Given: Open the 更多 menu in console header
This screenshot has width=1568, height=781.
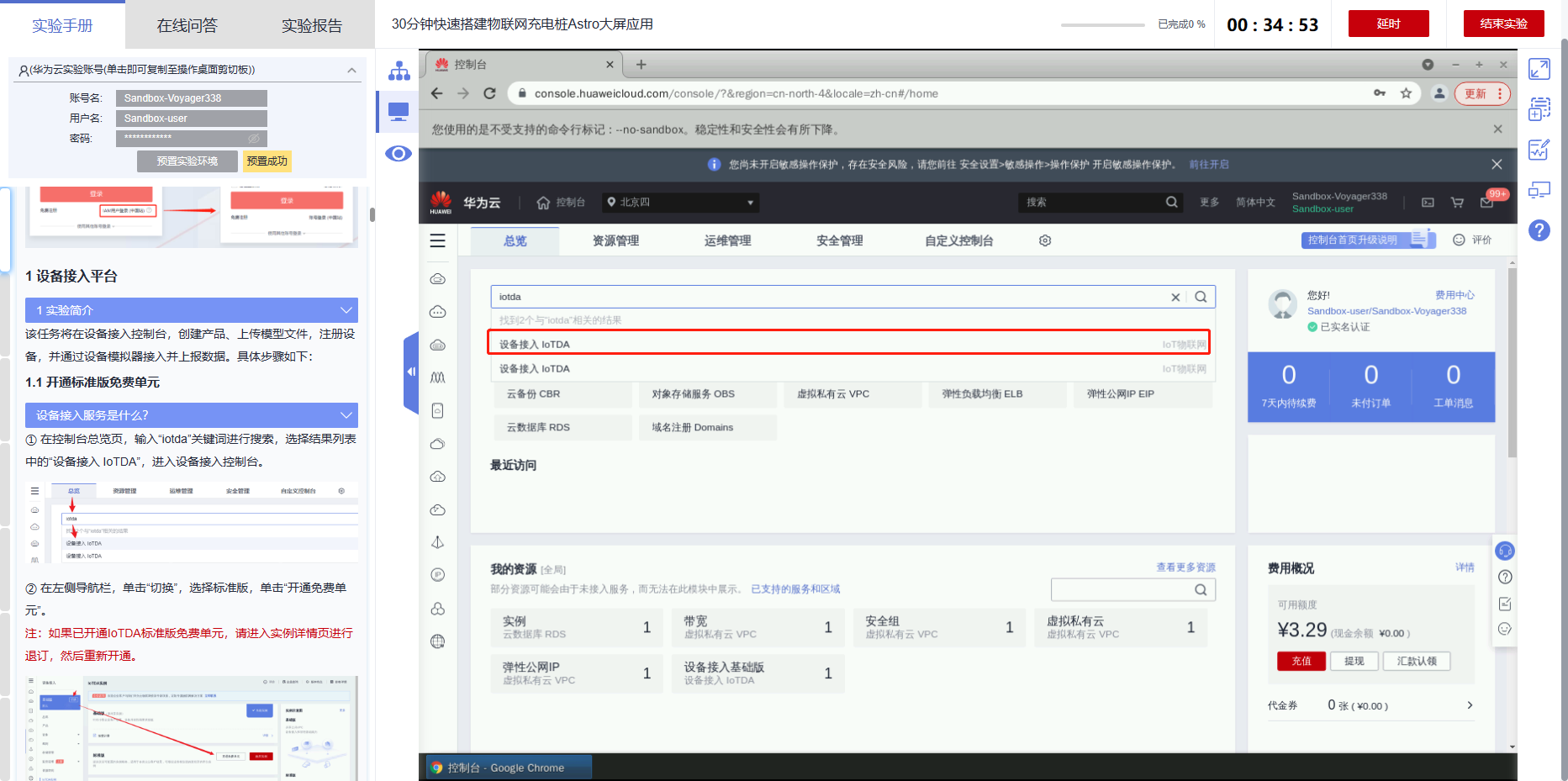Looking at the screenshot, I should tap(1209, 203).
